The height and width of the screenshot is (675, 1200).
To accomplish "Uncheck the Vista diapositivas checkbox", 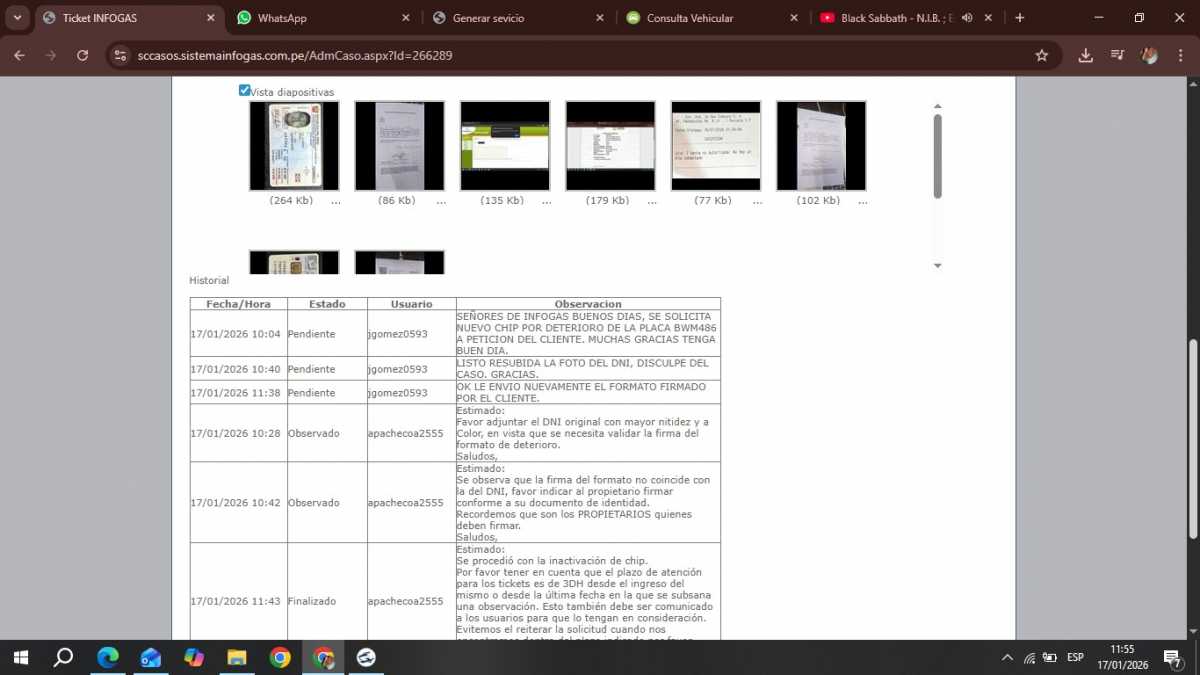I will click(x=244, y=91).
